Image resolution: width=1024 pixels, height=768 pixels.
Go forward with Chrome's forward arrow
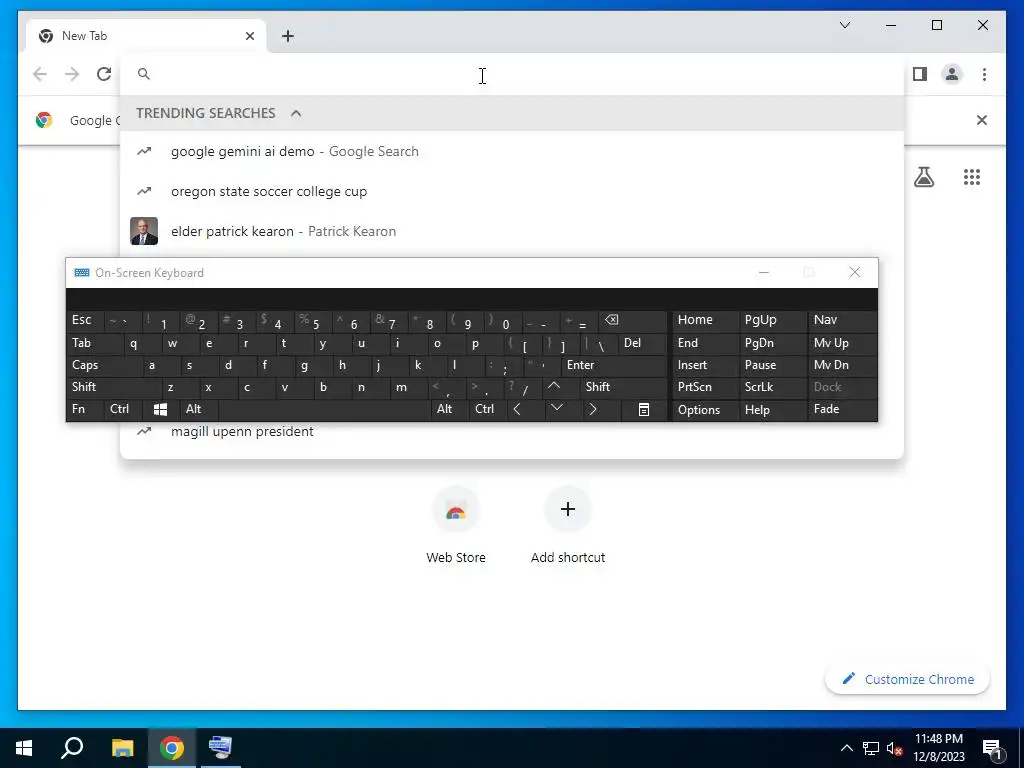72,74
